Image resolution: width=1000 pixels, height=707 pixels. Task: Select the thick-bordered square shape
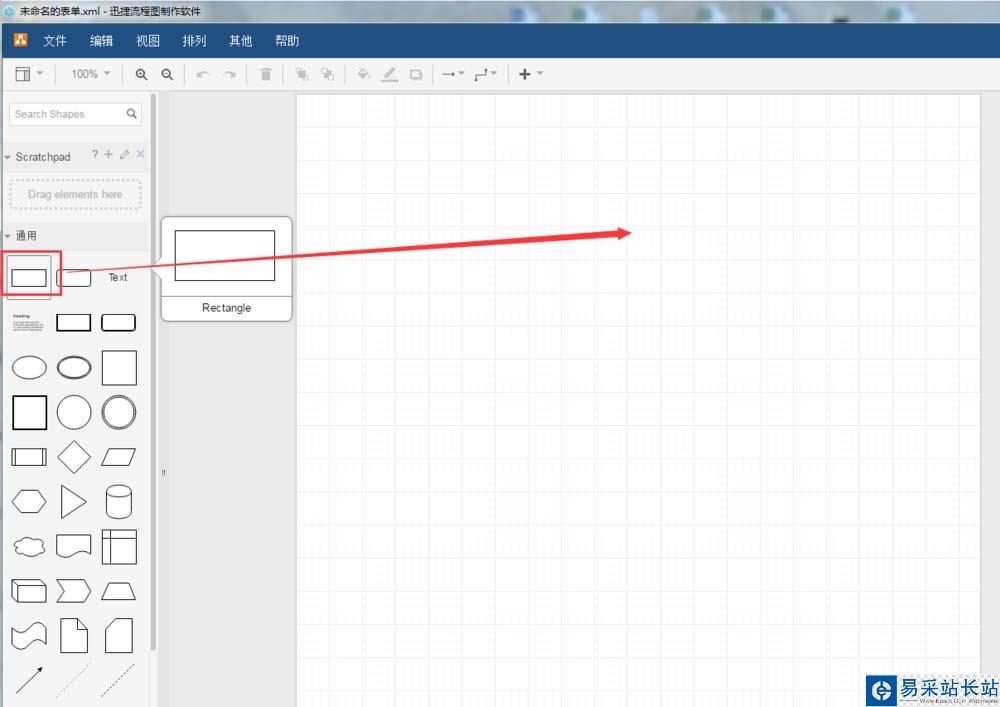pos(29,412)
